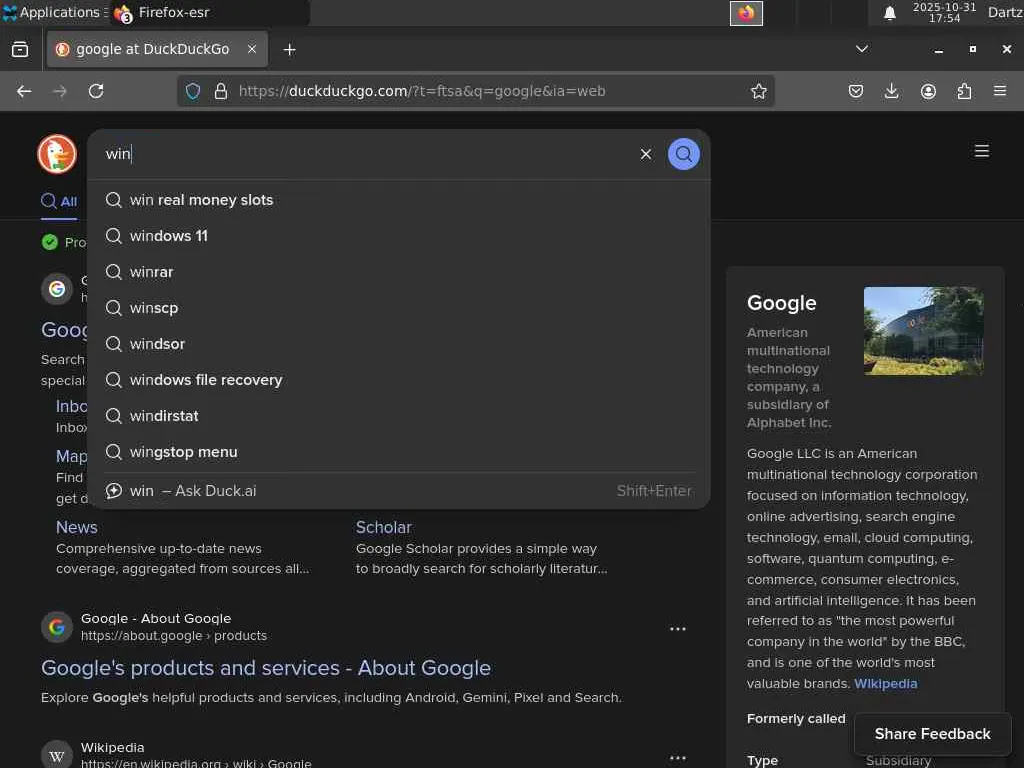Select suggestion "winrar"
1024x768 pixels.
[399, 272]
